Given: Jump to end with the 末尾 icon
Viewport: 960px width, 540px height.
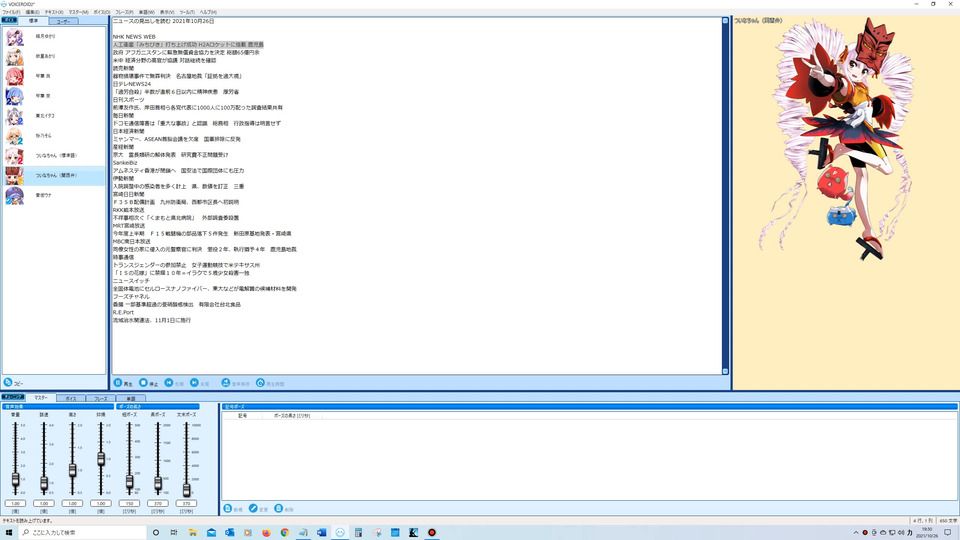Looking at the screenshot, I should coord(194,383).
